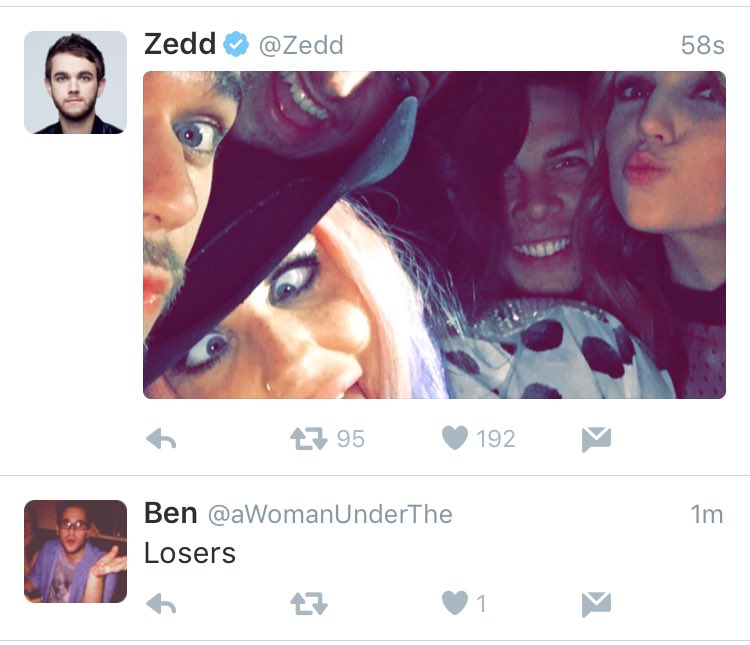Viewport: 750px width, 645px height.
Task: Open the group selfie photo in Zedd's tweet
Action: click(x=434, y=235)
